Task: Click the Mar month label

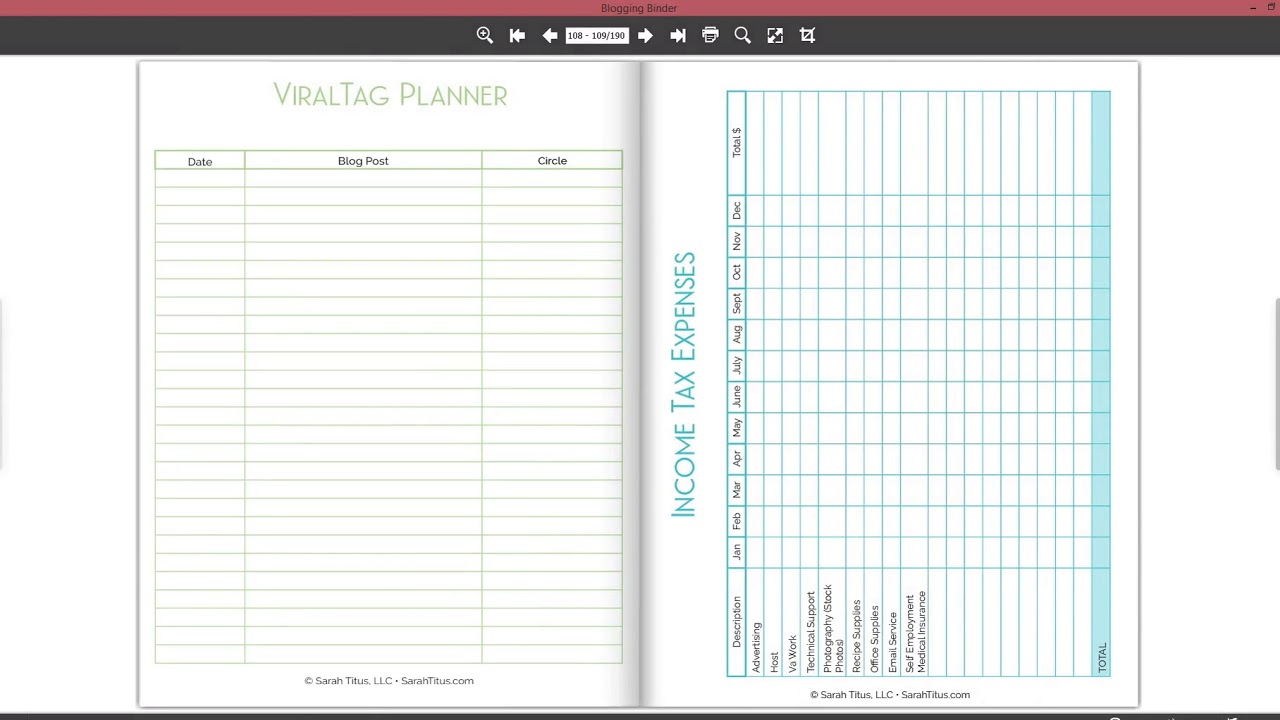Action: 736,489
